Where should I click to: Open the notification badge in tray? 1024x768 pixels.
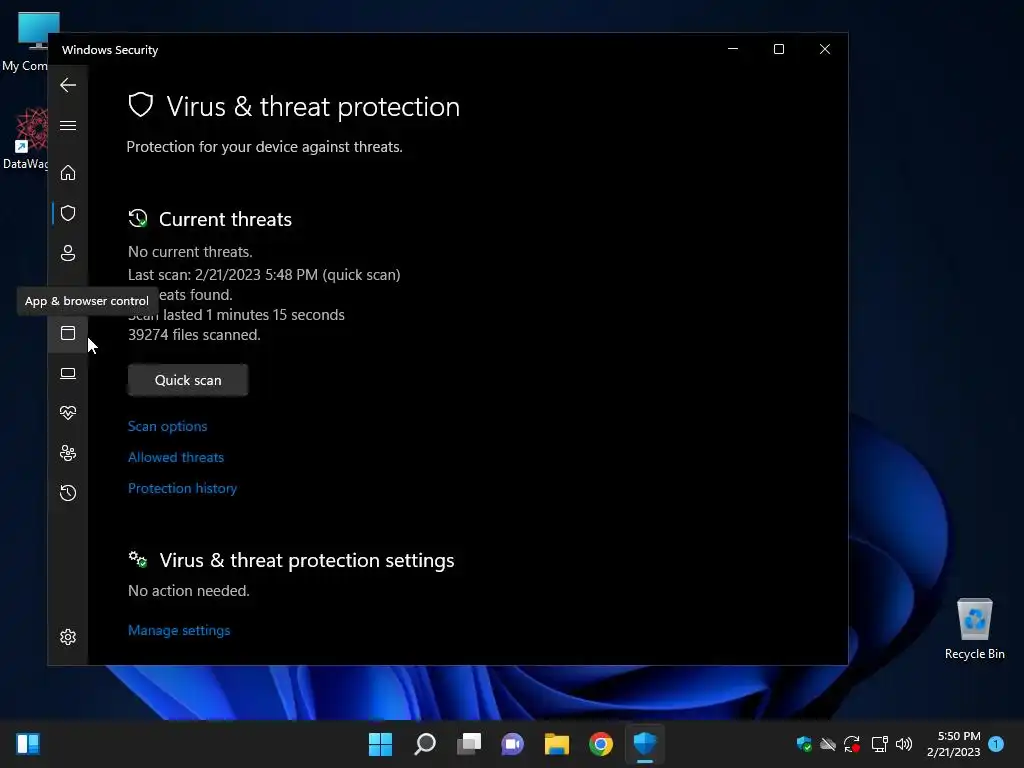tap(996, 744)
